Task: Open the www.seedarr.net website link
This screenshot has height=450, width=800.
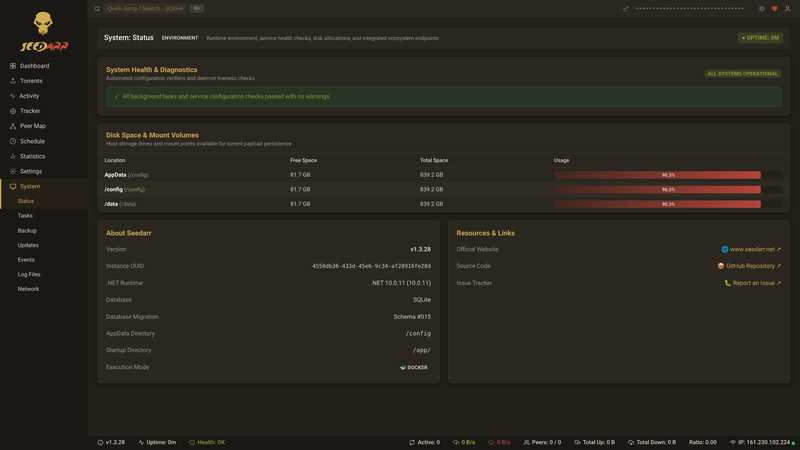Action: coord(751,249)
